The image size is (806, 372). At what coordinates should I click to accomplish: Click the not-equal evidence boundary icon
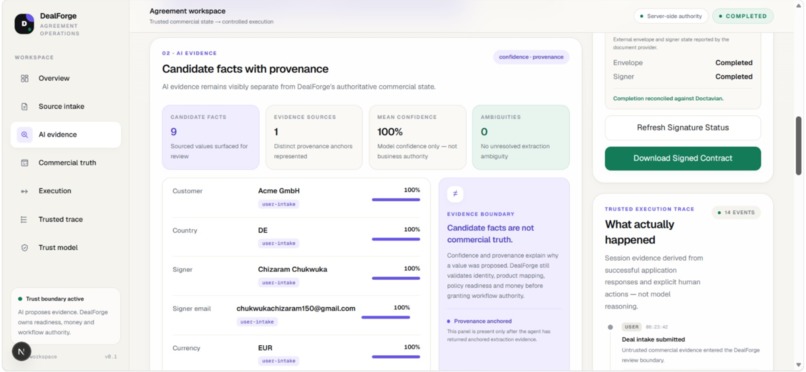click(455, 194)
